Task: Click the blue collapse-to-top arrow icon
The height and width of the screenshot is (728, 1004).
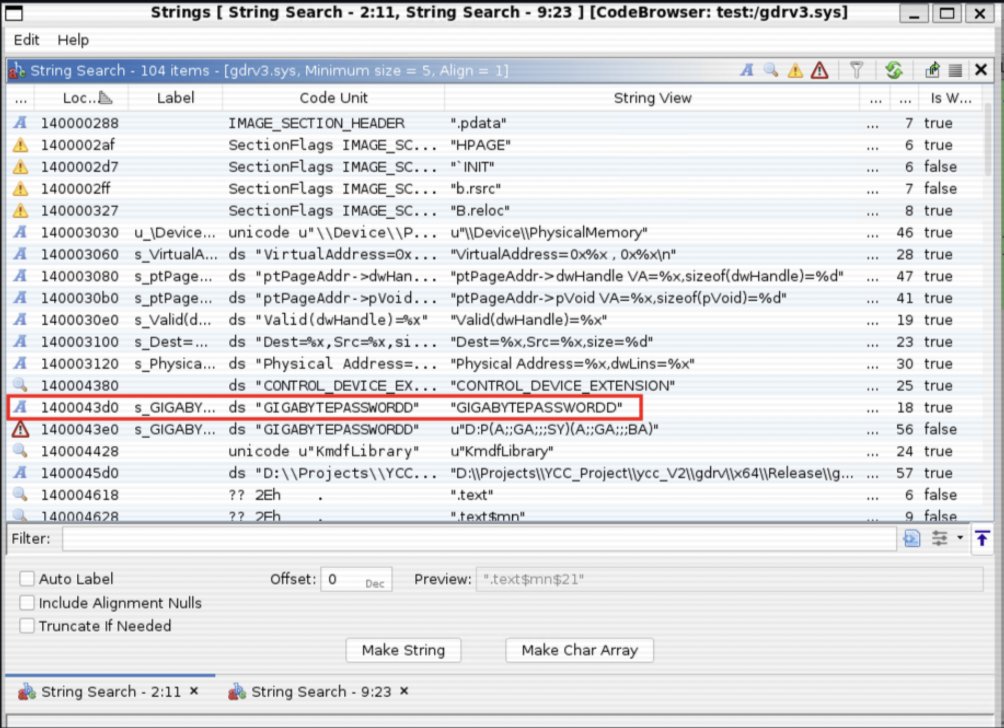Action: click(982, 538)
